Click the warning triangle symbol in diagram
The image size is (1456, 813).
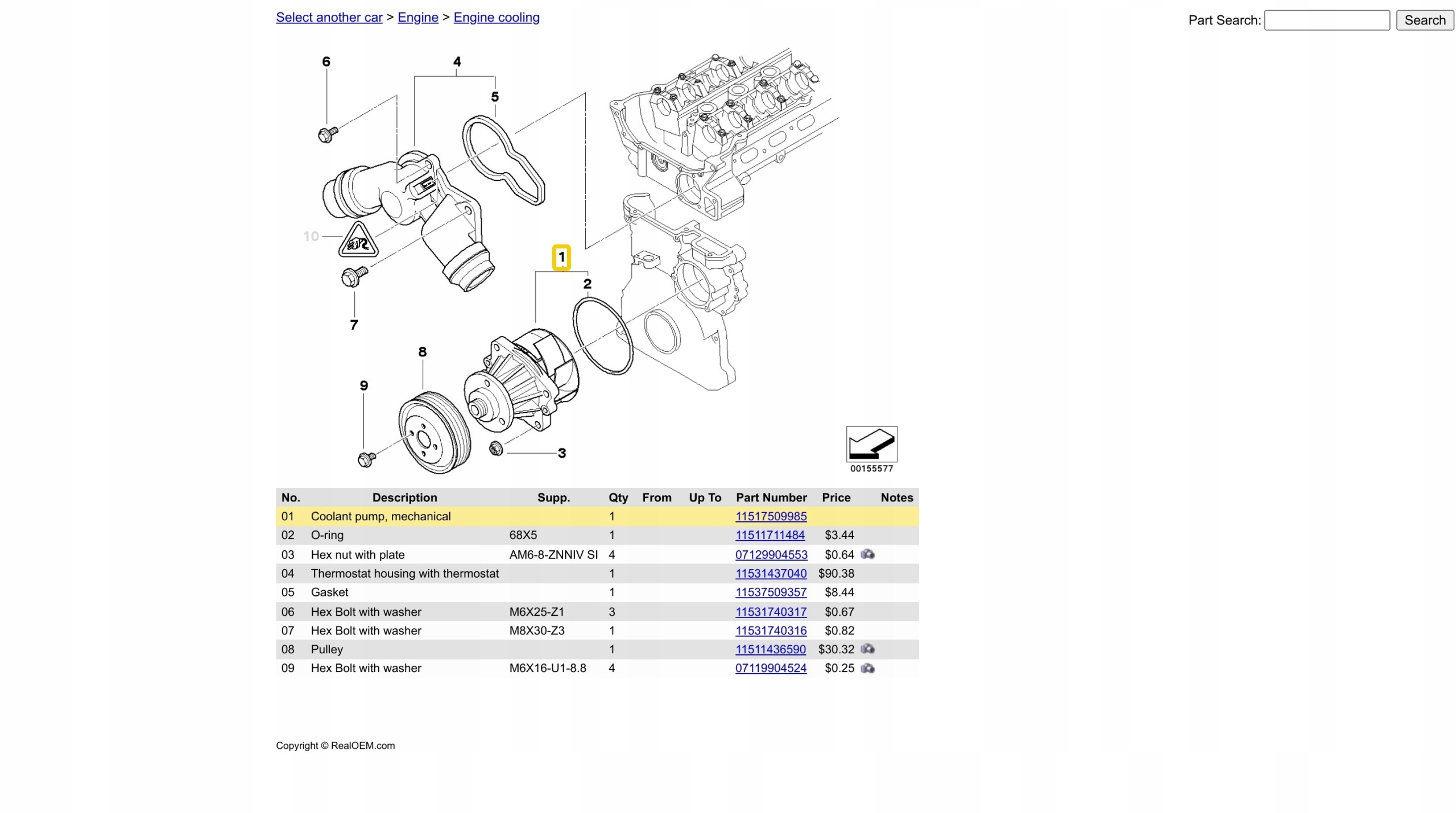(x=358, y=242)
